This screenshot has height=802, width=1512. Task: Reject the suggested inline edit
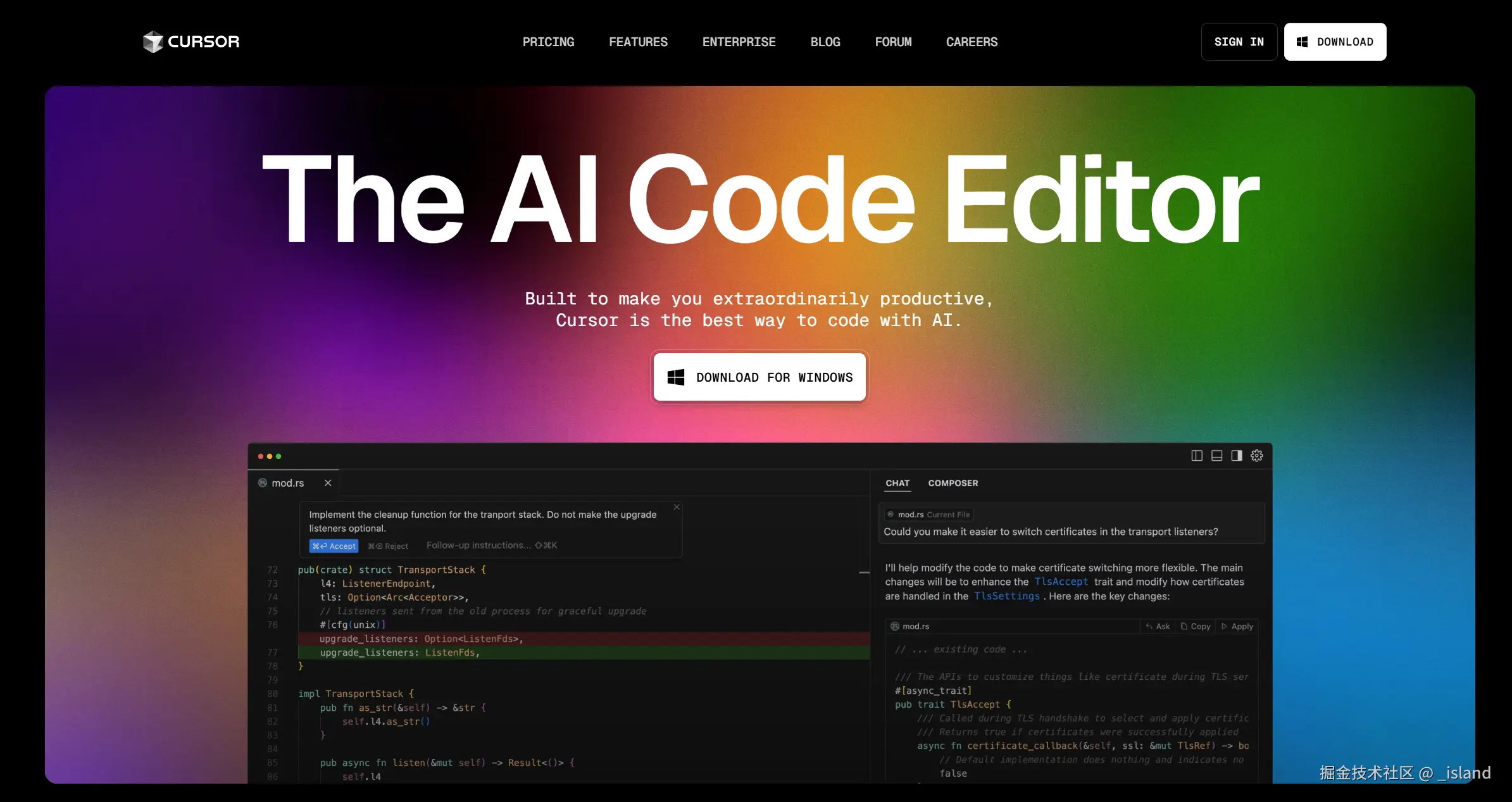(388, 546)
